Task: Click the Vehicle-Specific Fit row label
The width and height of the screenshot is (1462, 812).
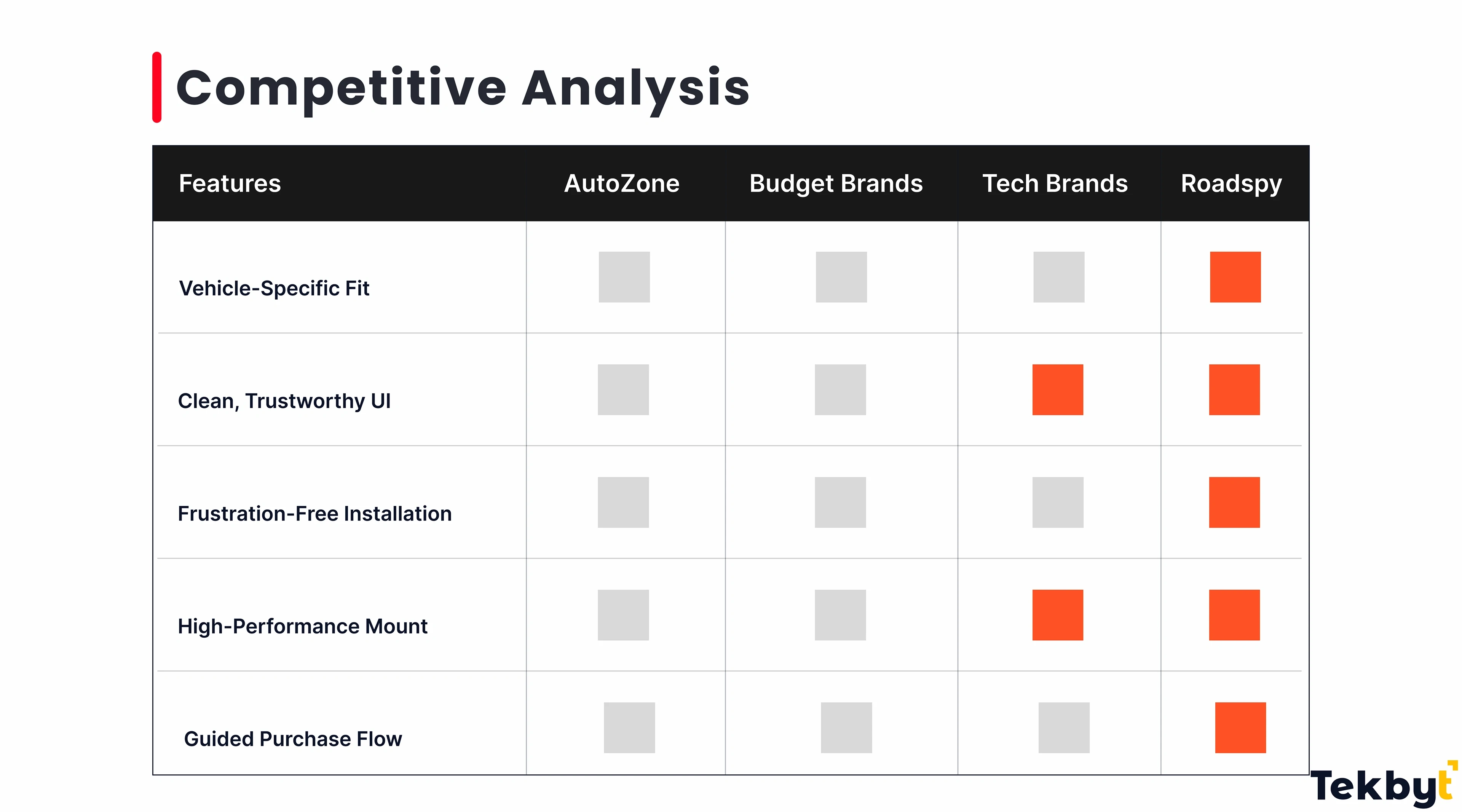Action: pyautogui.click(x=274, y=288)
